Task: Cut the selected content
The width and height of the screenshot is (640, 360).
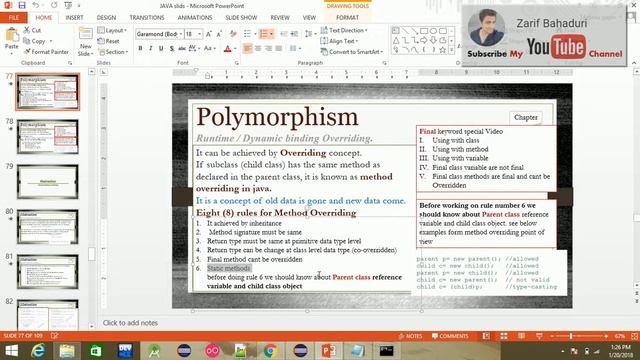Action: click(32, 30)
